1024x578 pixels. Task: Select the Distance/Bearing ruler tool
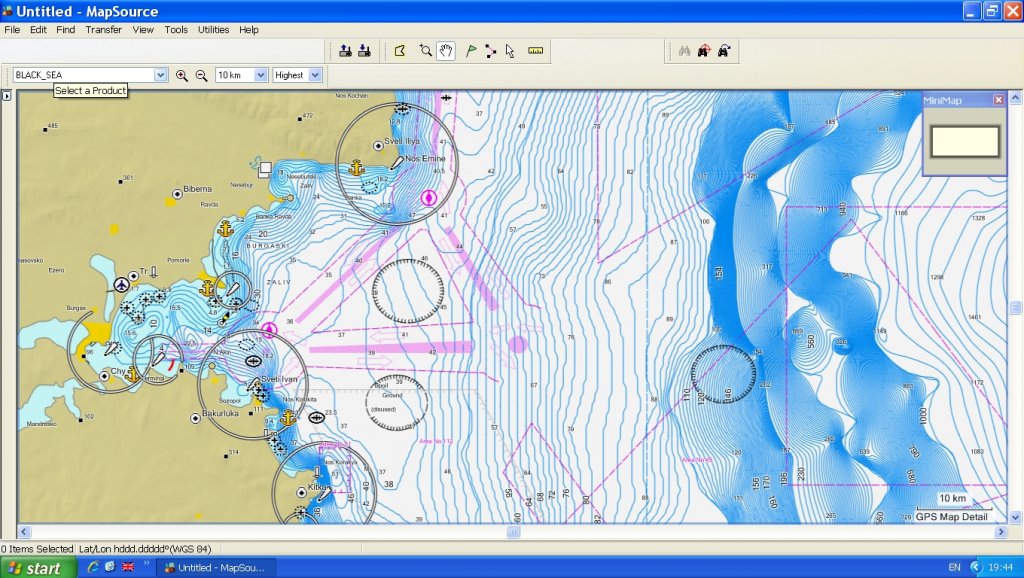[536, 51]
